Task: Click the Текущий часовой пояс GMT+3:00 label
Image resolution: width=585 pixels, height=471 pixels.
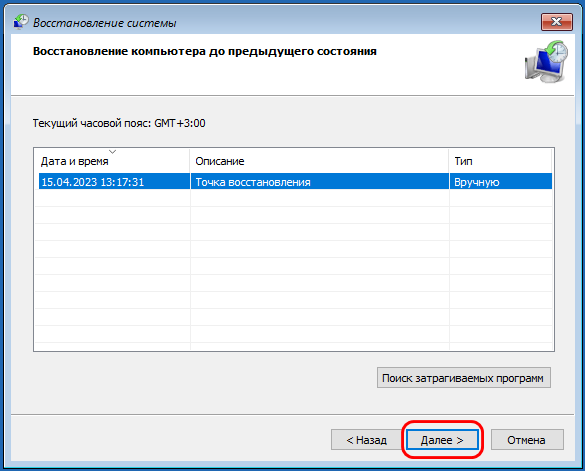Action: click(119, 123)
